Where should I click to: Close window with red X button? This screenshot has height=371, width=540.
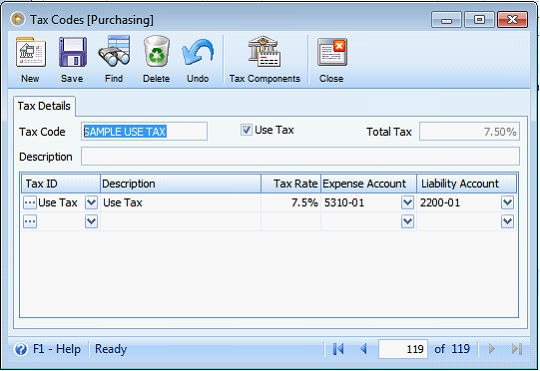pos(512,20)
